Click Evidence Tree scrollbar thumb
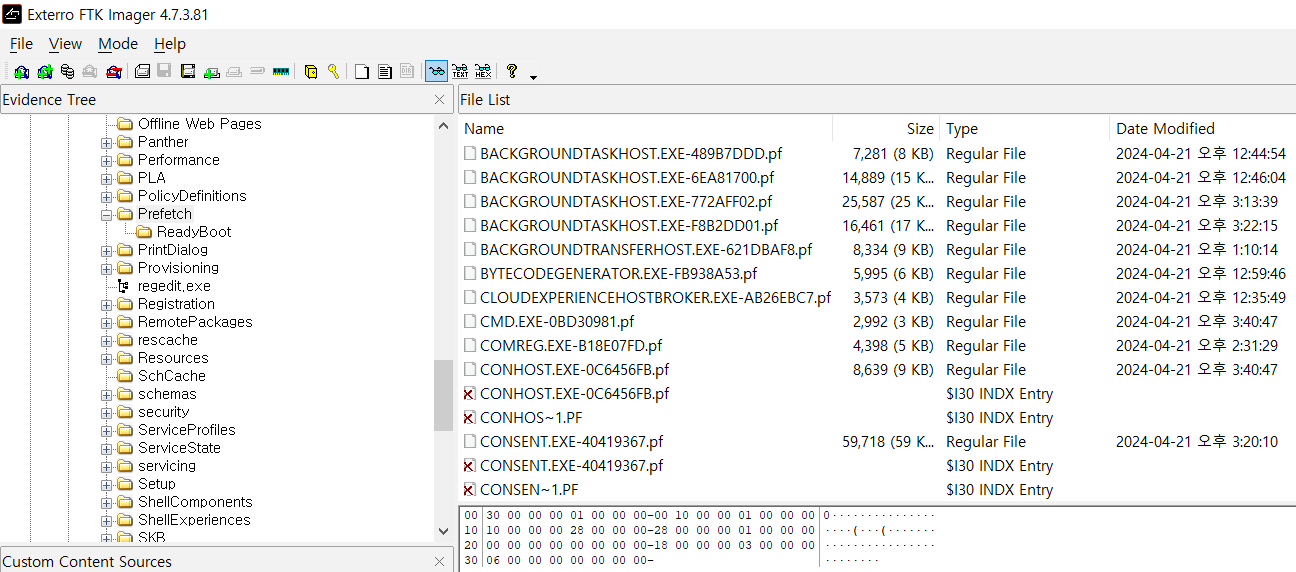 tap(443, 395)
